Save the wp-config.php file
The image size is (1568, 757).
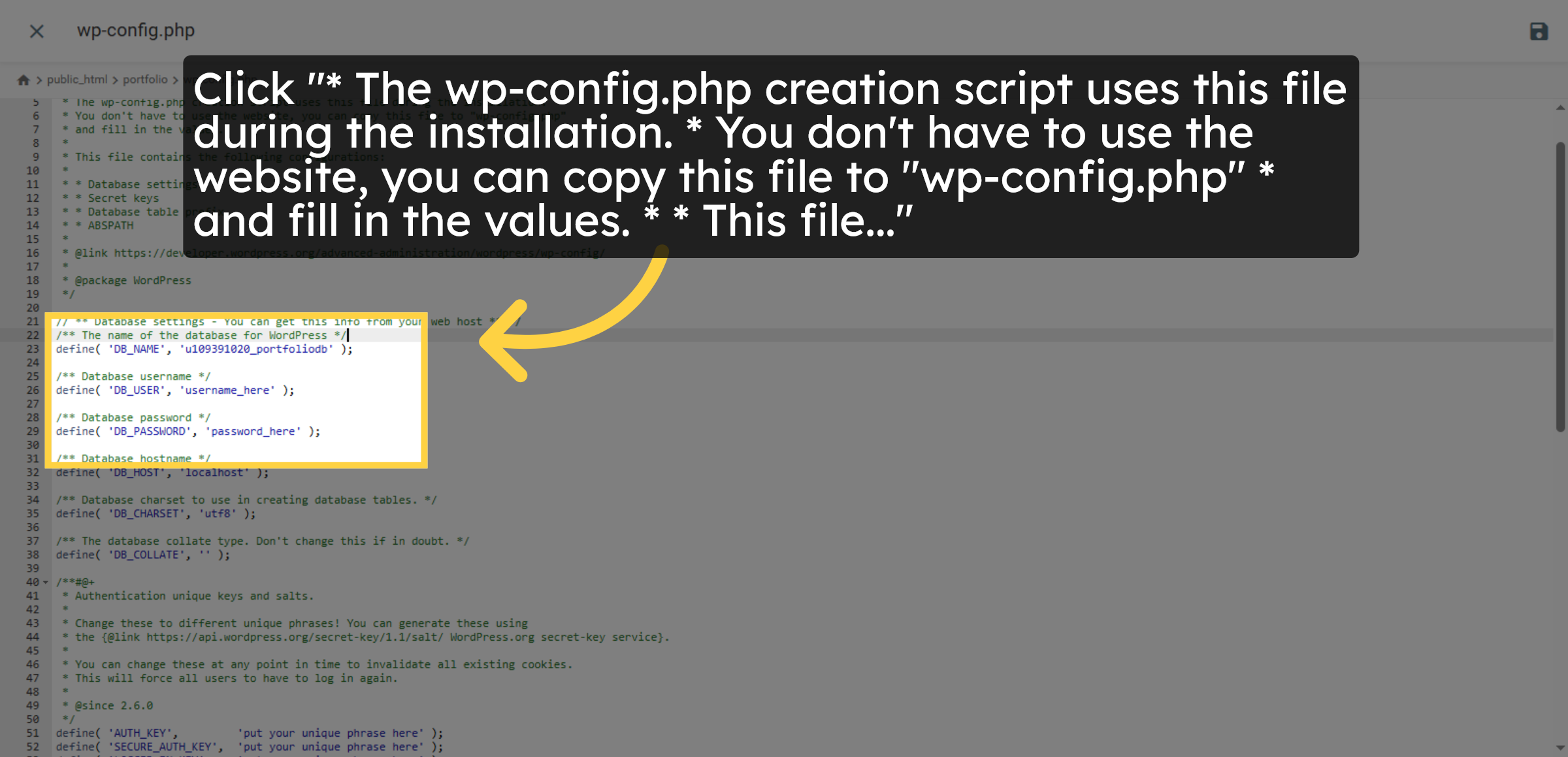coord(1539,31)
